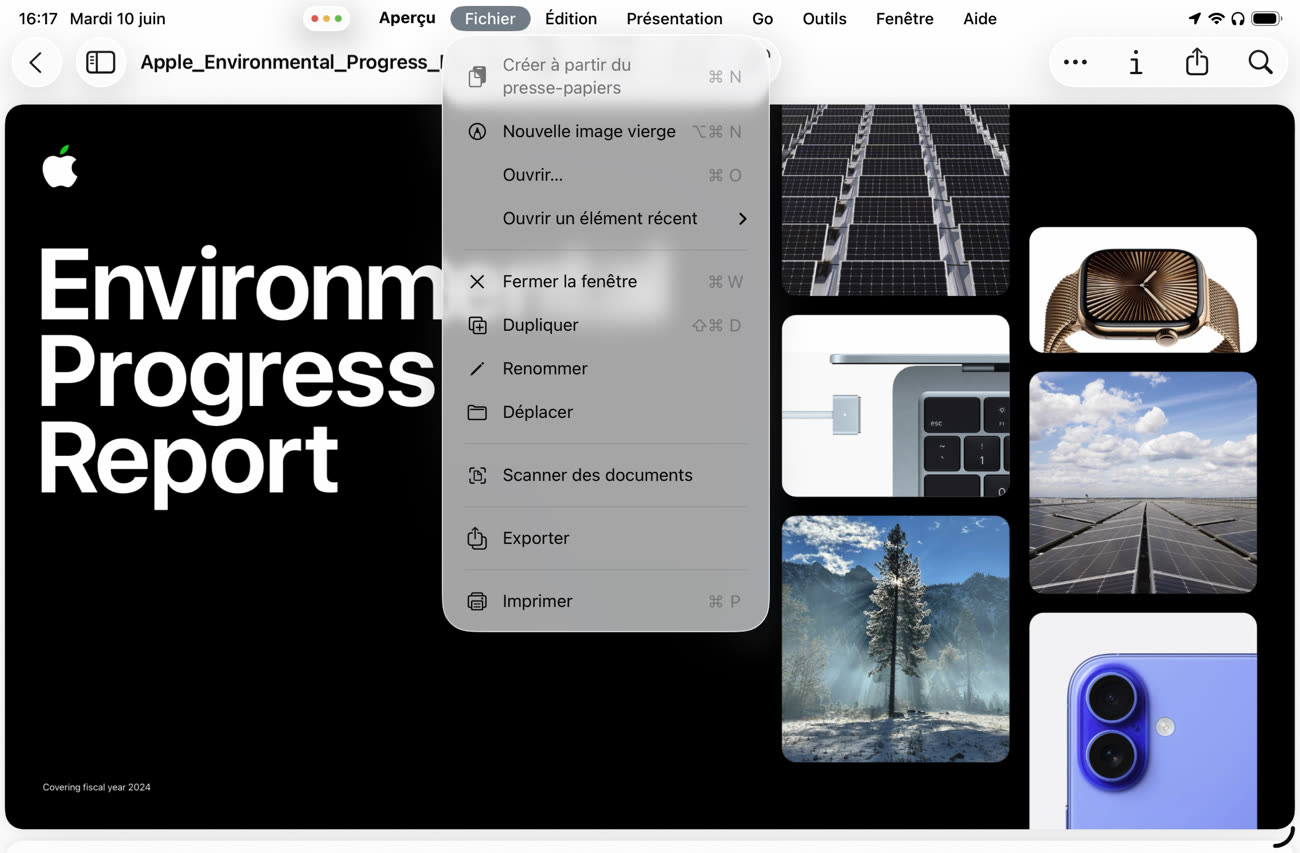1300x853 pixels.
Task: Choose Dupliquer from the menu
Action: click(605, 325)
